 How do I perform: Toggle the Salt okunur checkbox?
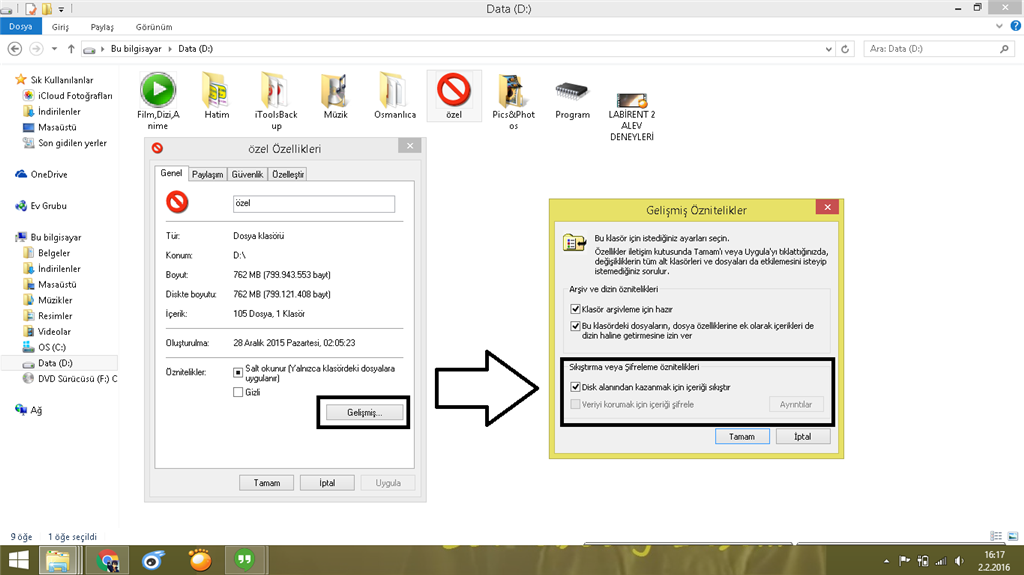click(238, 371)
